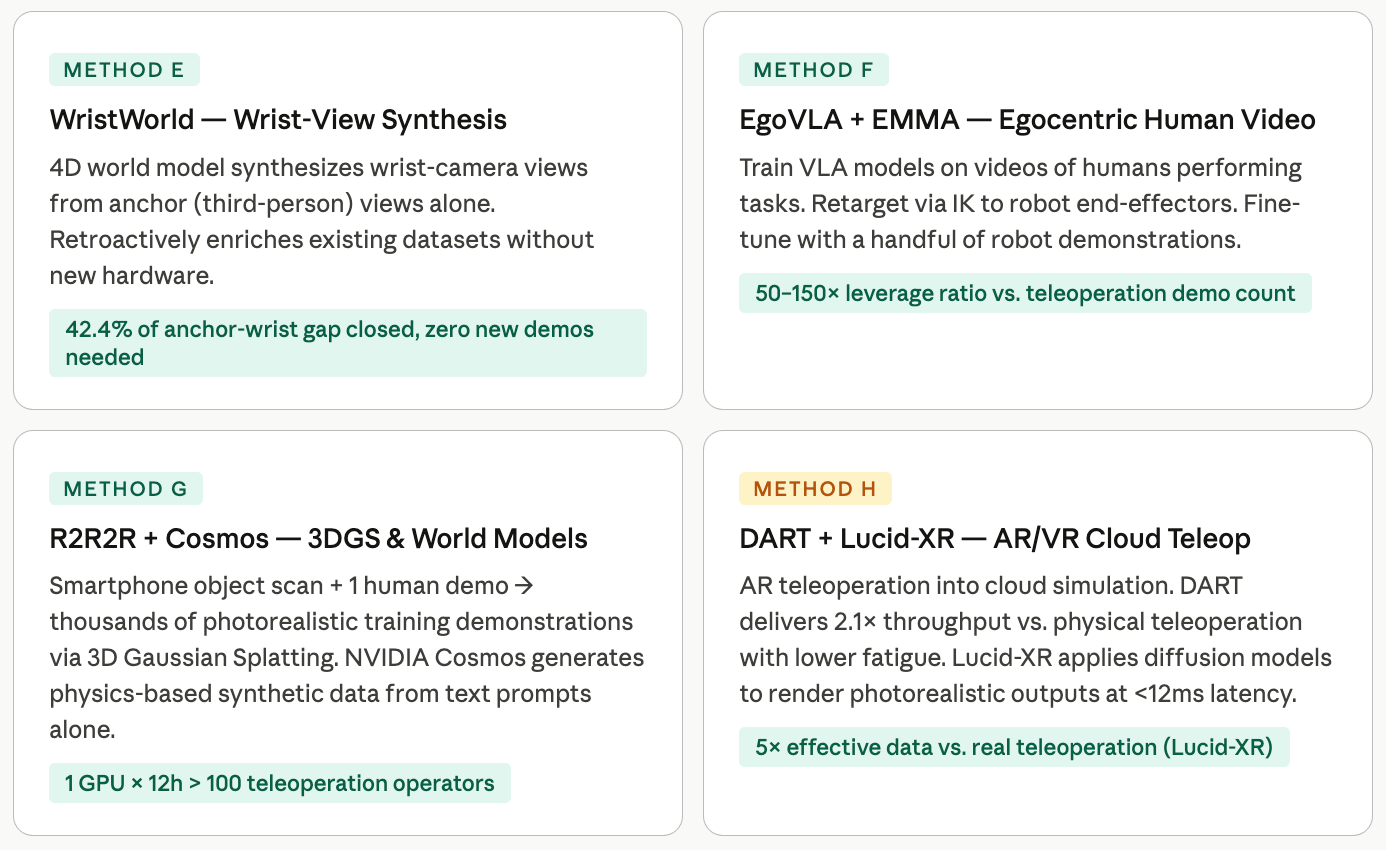Click the WristWorld description paragraph
Image resolution: width=1386 pixels, height=850 pixels.
click(x=322, y=222)
